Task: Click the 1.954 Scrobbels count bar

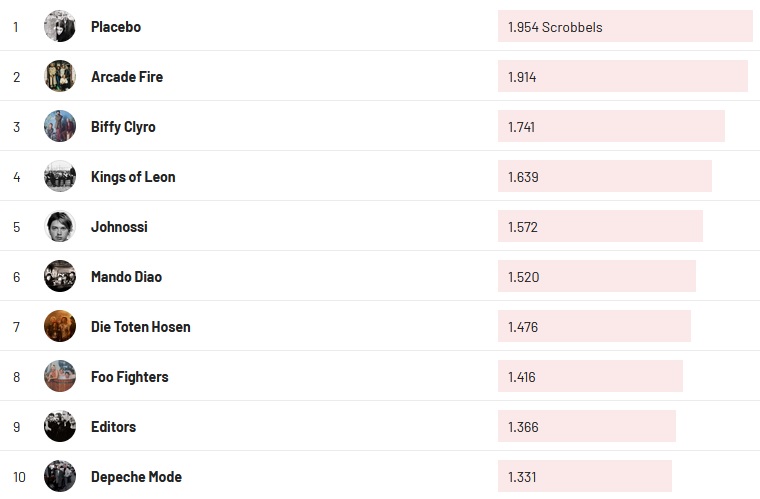Action: (625, 27)
